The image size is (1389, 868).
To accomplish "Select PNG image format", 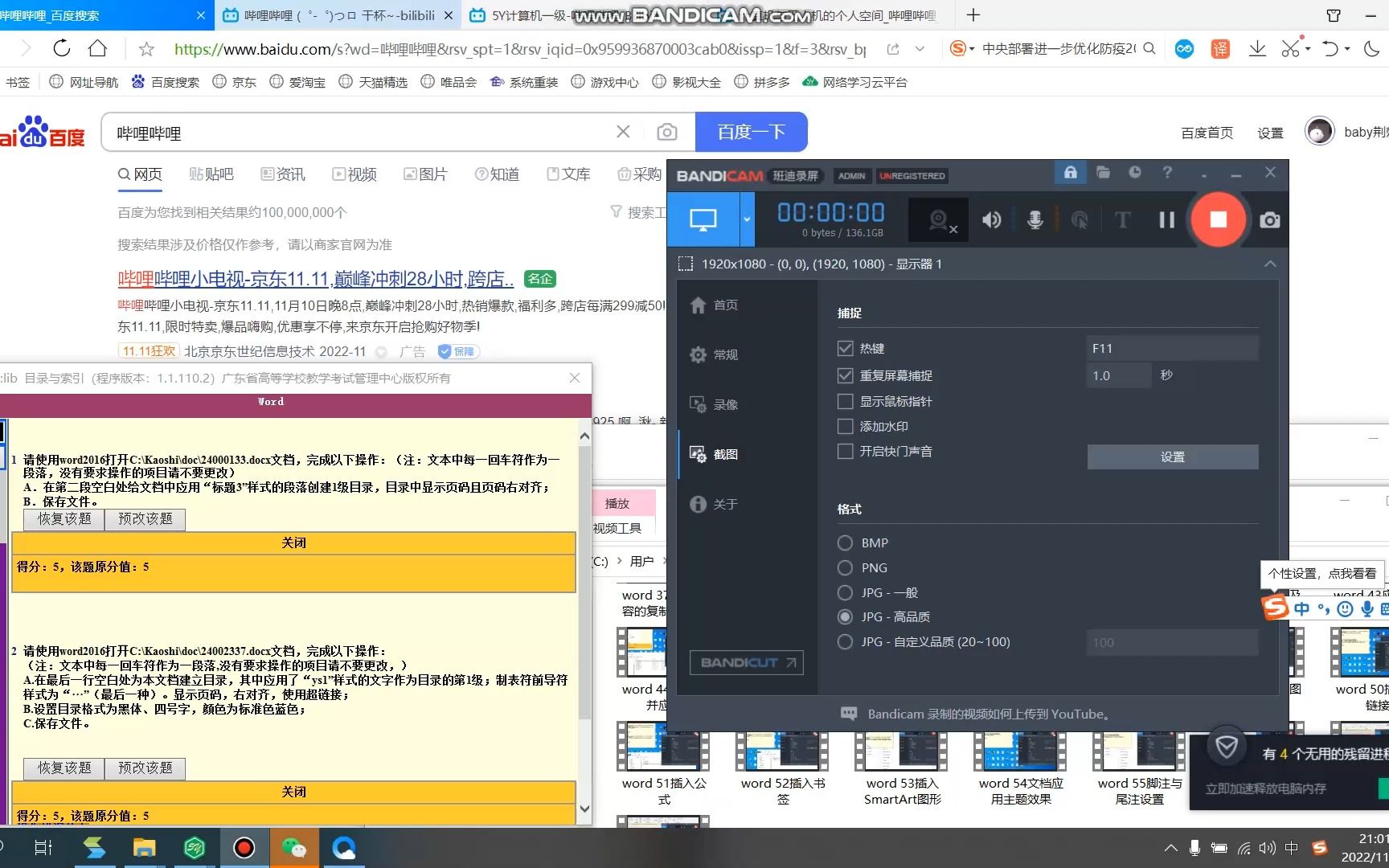I will [x=845, y=568].
